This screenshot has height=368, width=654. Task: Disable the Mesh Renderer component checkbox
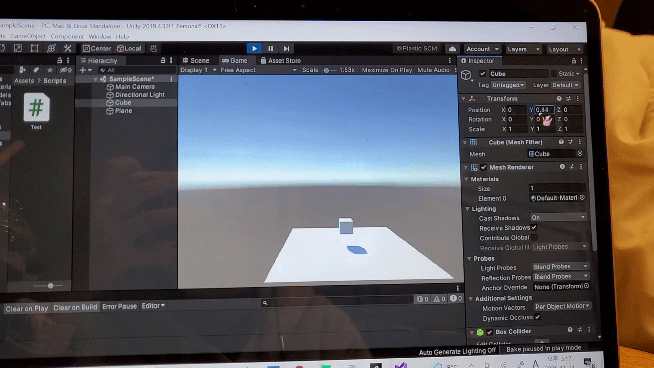click(x=483, y=167)
